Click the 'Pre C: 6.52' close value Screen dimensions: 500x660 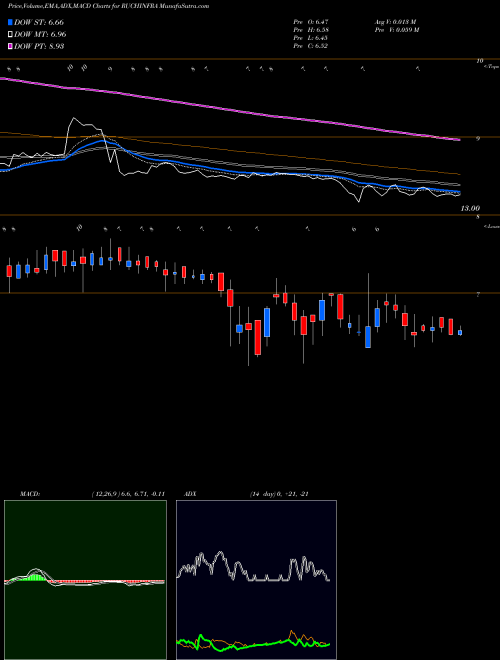[x=311, y=46]
